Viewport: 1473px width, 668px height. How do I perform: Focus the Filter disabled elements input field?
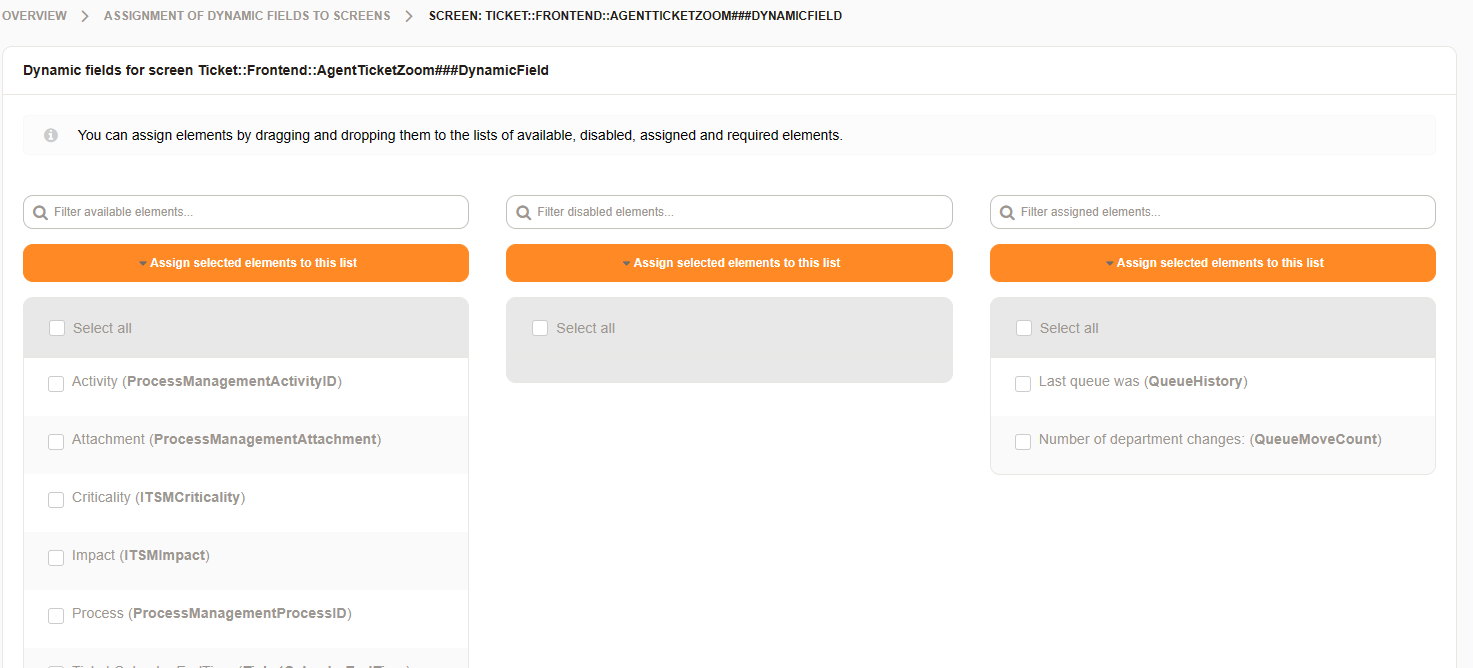coord(740,212)
